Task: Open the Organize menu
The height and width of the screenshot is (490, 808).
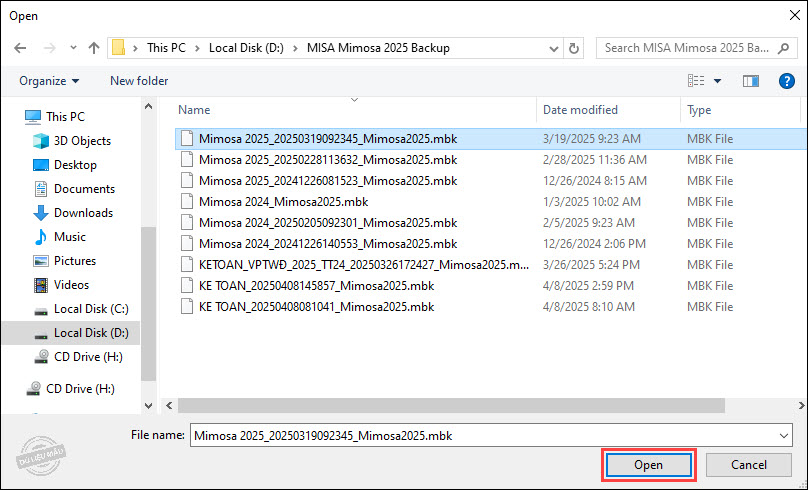Action: (x=49, y=81)
